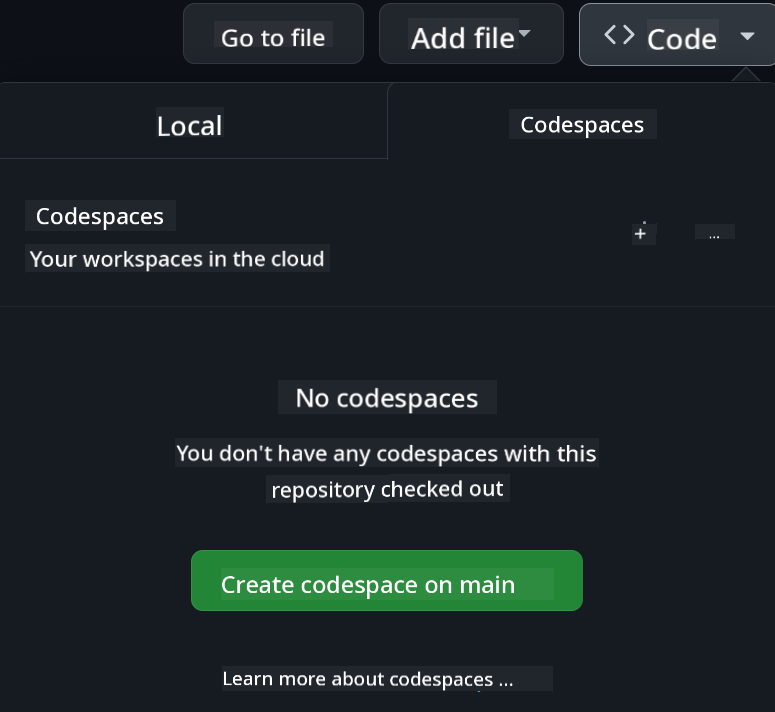This screenshot has width=775, height=712.
Task: Click the 'No codespaces' heading
Action: point(386,398)
